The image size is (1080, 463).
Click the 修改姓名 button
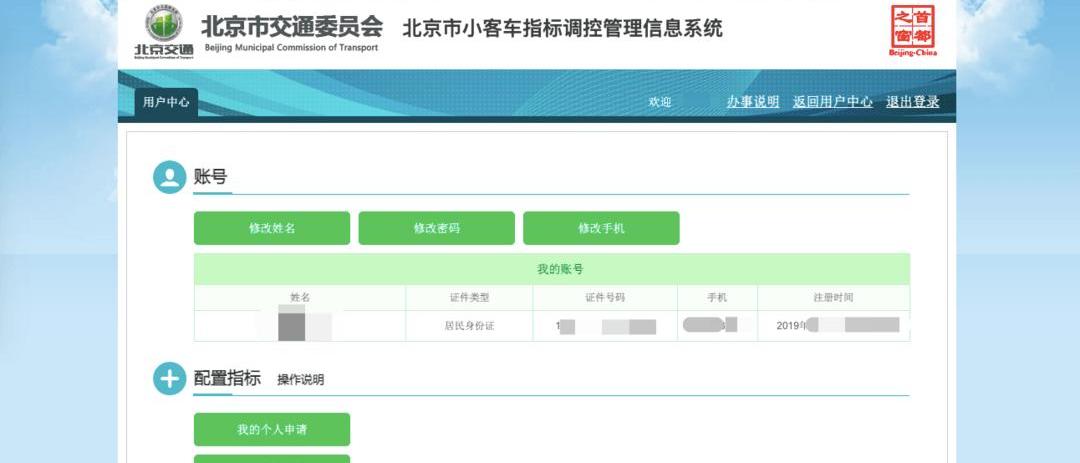click(x=272, y=228)
